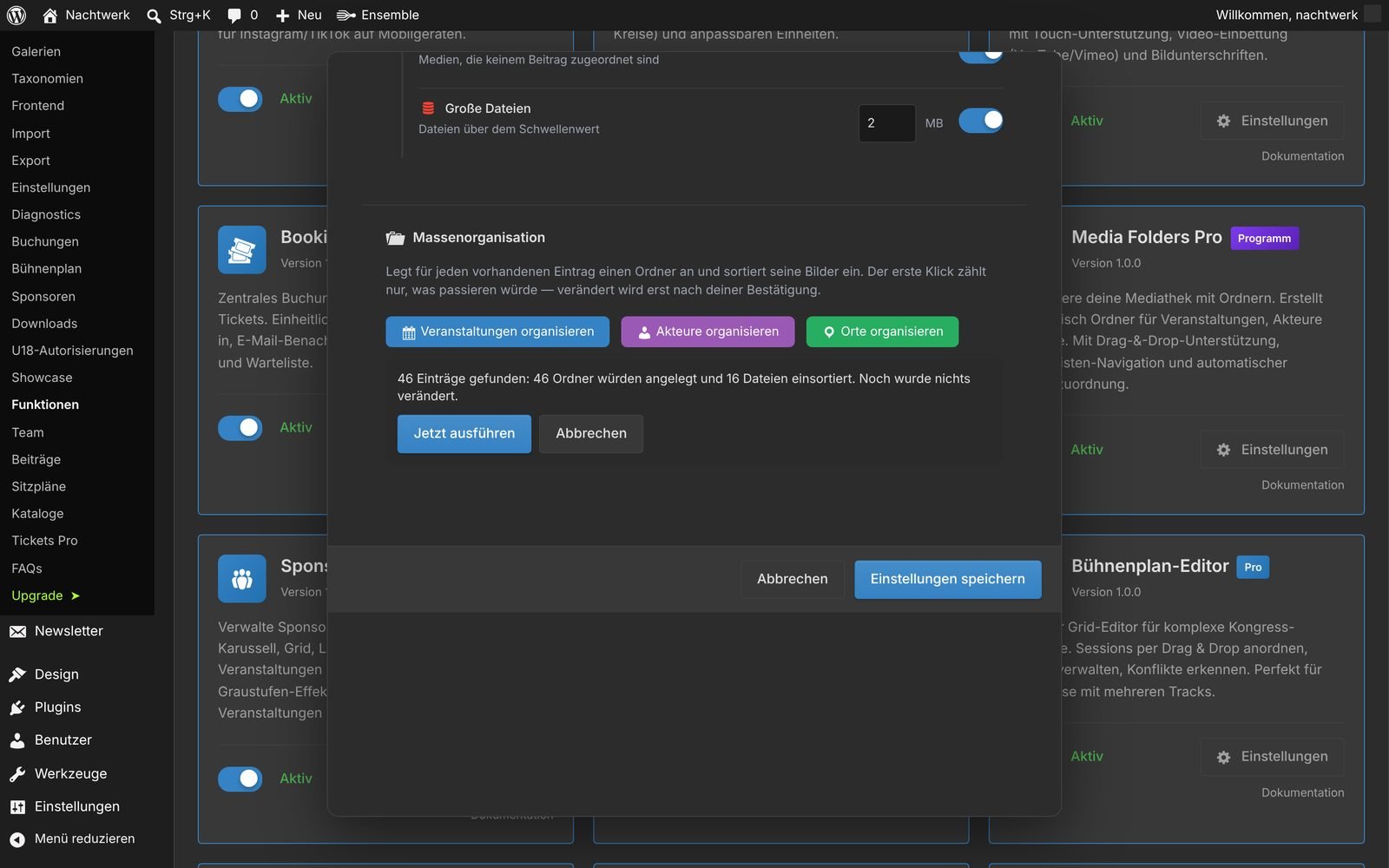Viewport: 1389px width, 868px height.
Task: Click the Werkzeuge wrench icon
Action: pyautogui.click(x=17, y=773)
